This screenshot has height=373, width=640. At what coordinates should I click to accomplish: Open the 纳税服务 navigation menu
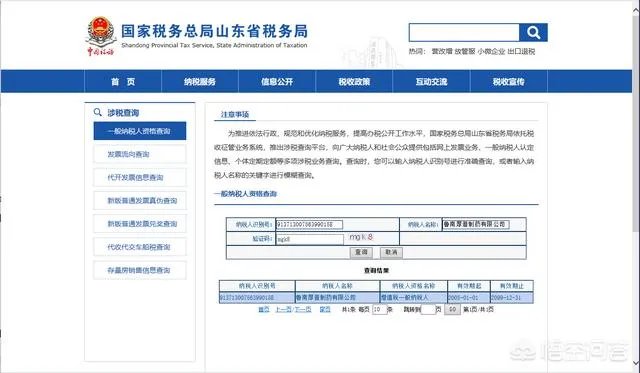pos(200,82)
